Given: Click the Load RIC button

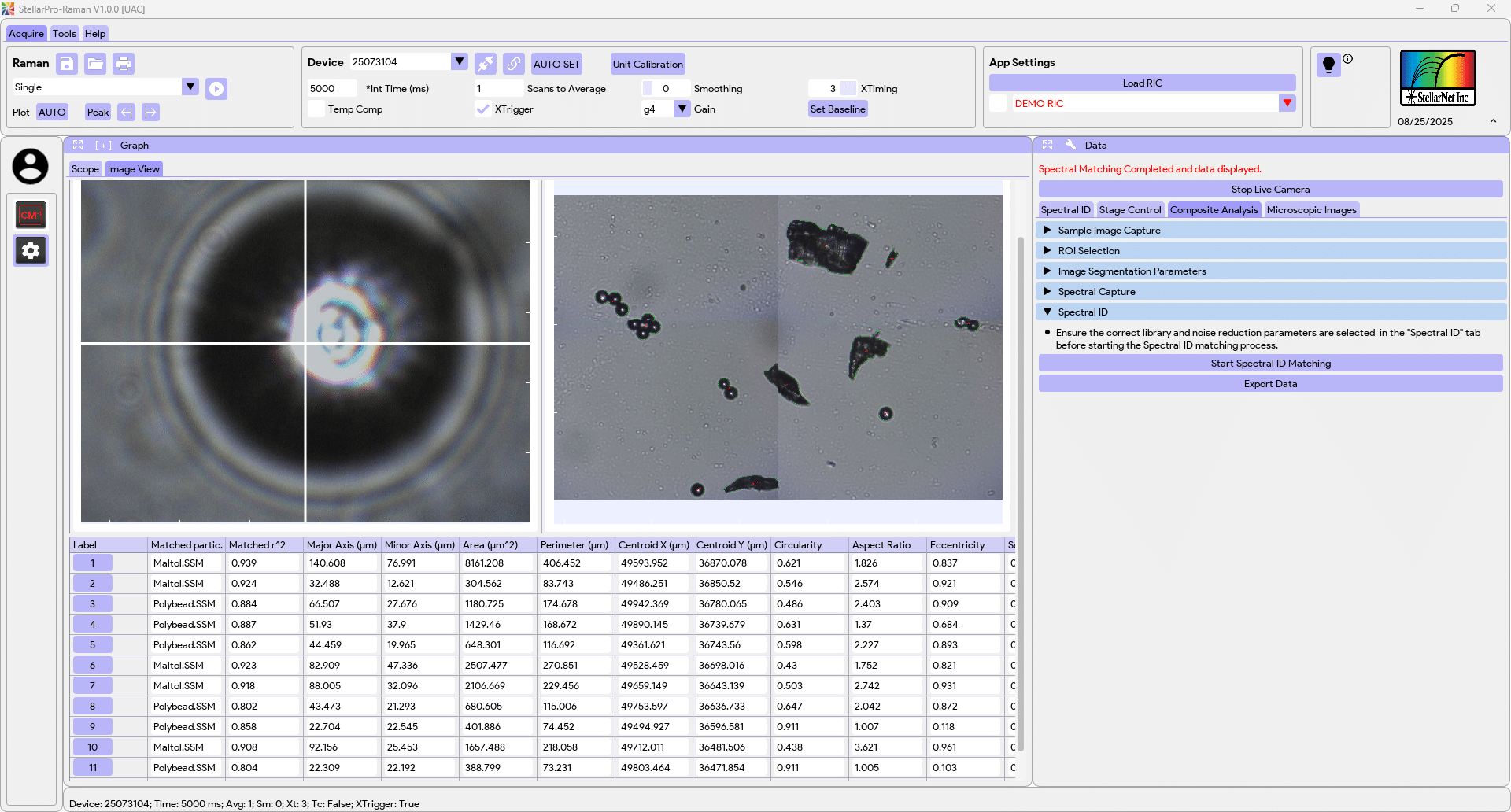Looking at the screenshot, I should pyautogui.click(x=1142, y=83).
